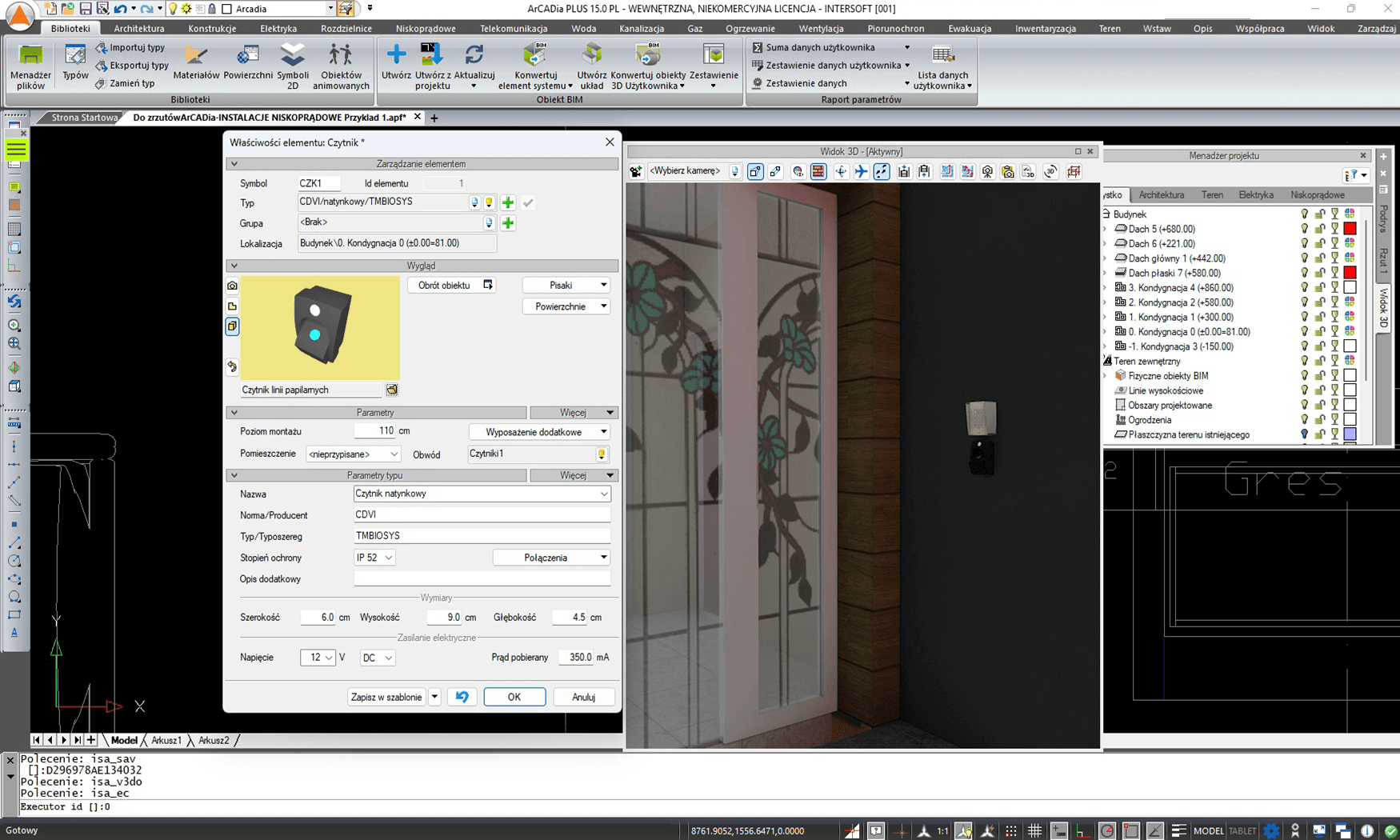Click Więcej button in Parametry section
The height and width of the screenshot is (840, 1400).
click(574, 413)
